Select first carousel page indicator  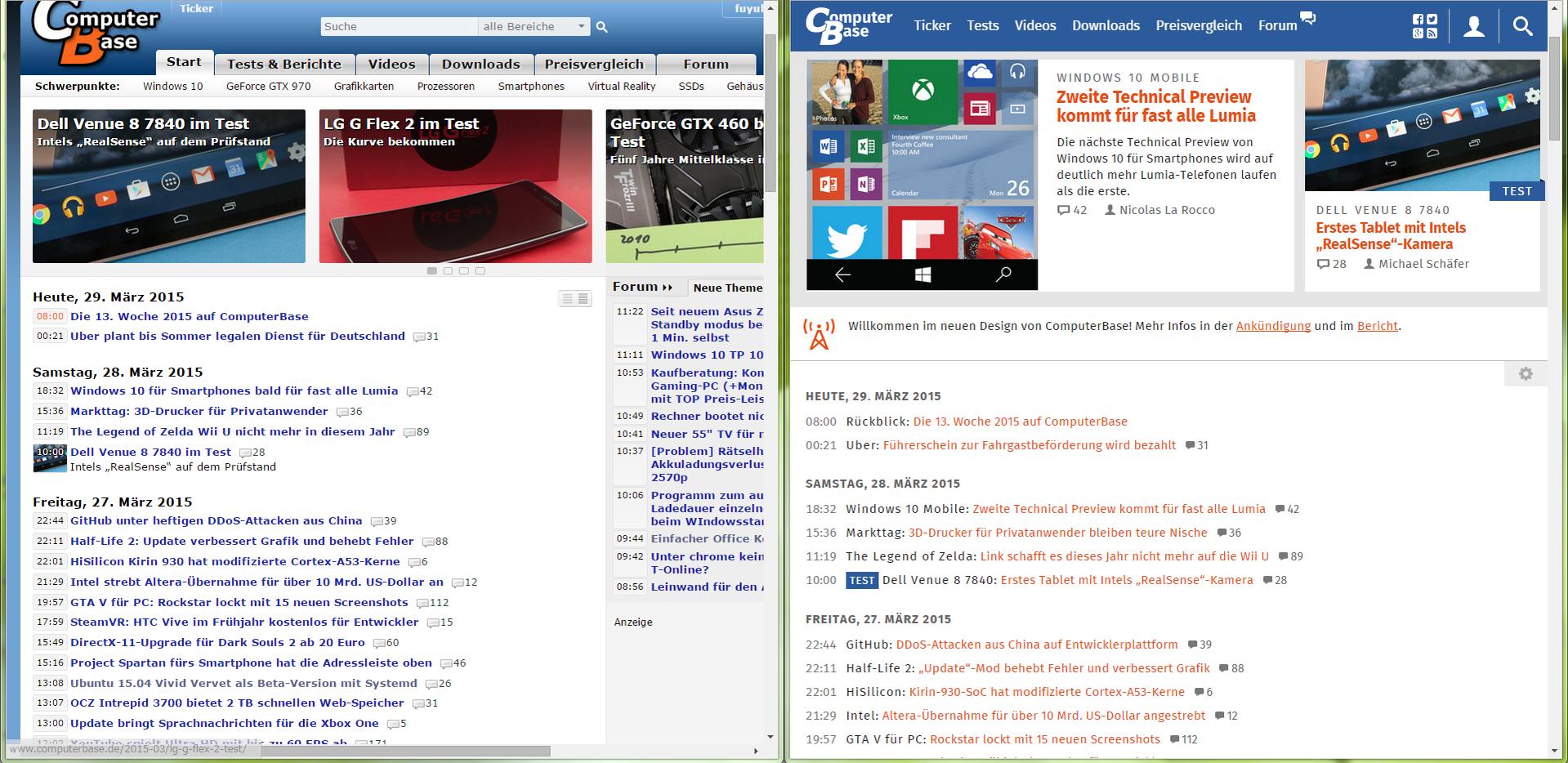[432, 270]
